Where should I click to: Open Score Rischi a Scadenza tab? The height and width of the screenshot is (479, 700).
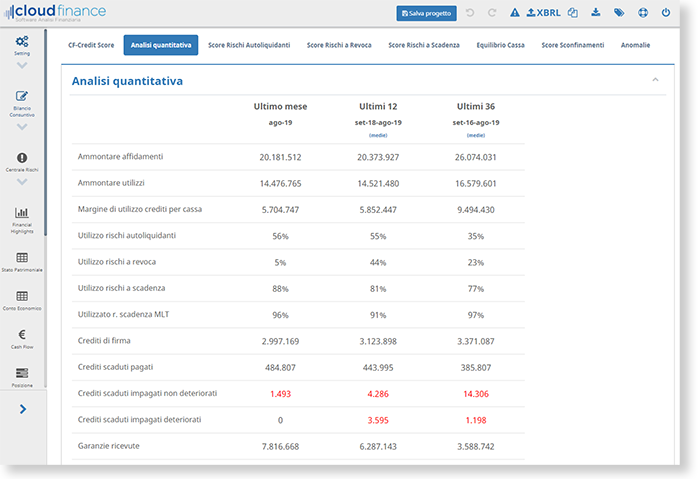coord(424,45)
